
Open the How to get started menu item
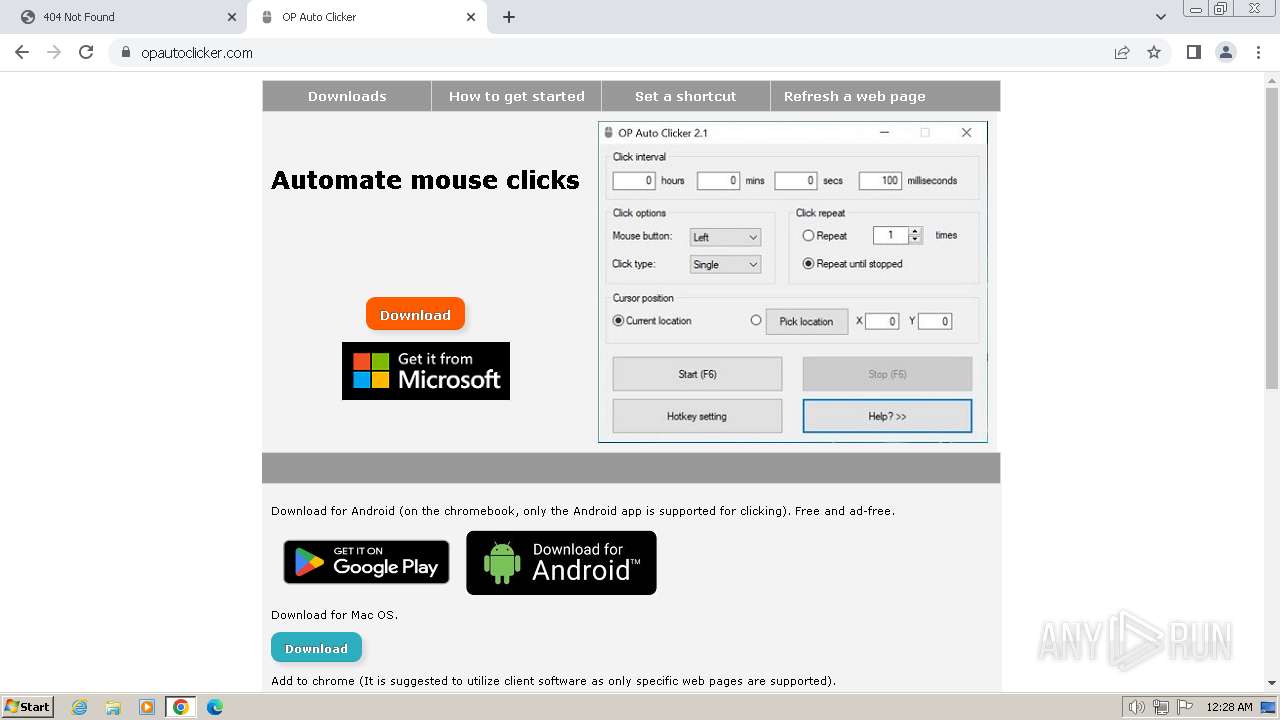516,96
